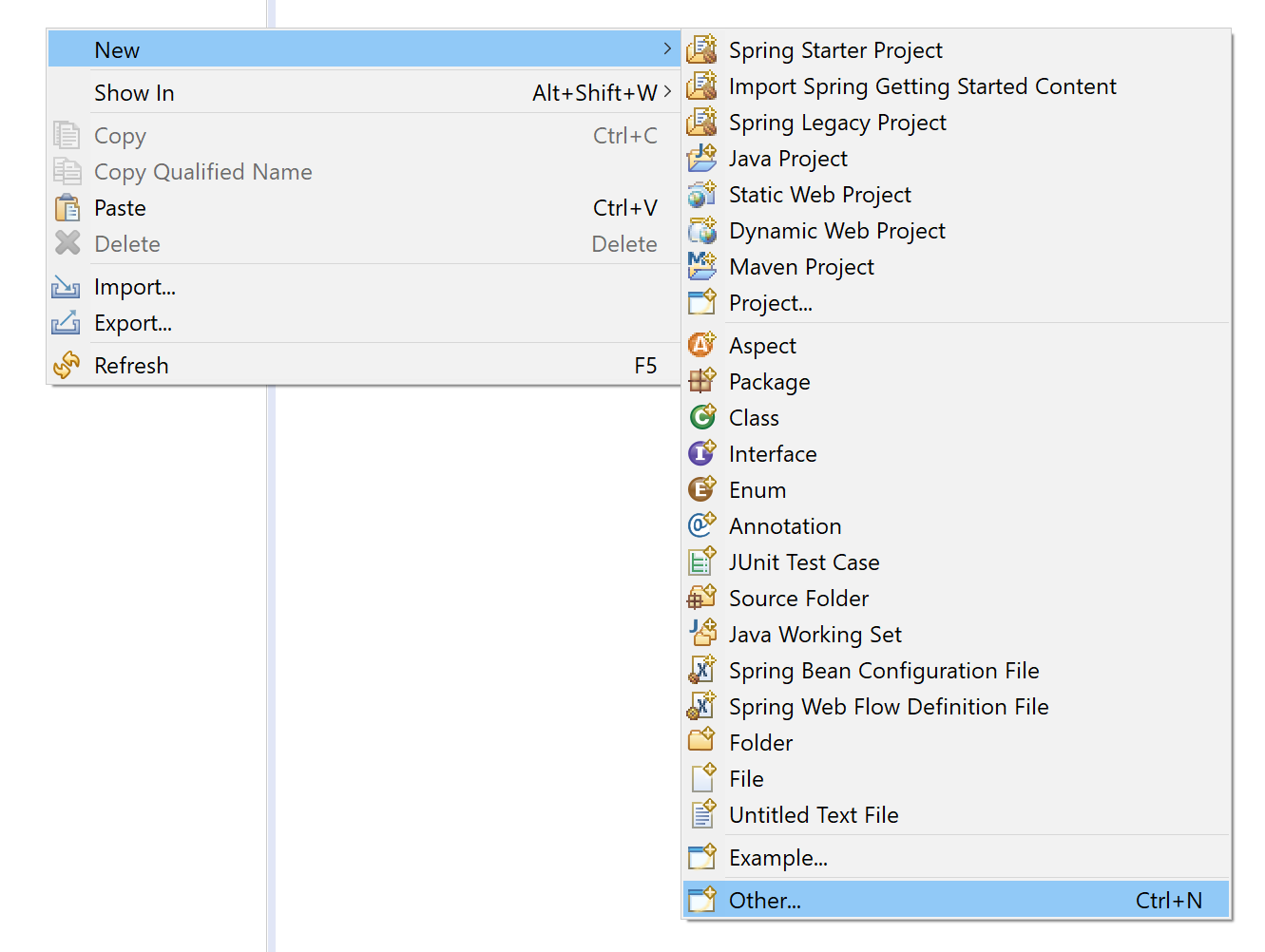Click the Java Project icon
Screen dimensions: 1265x952
point(701,158)
